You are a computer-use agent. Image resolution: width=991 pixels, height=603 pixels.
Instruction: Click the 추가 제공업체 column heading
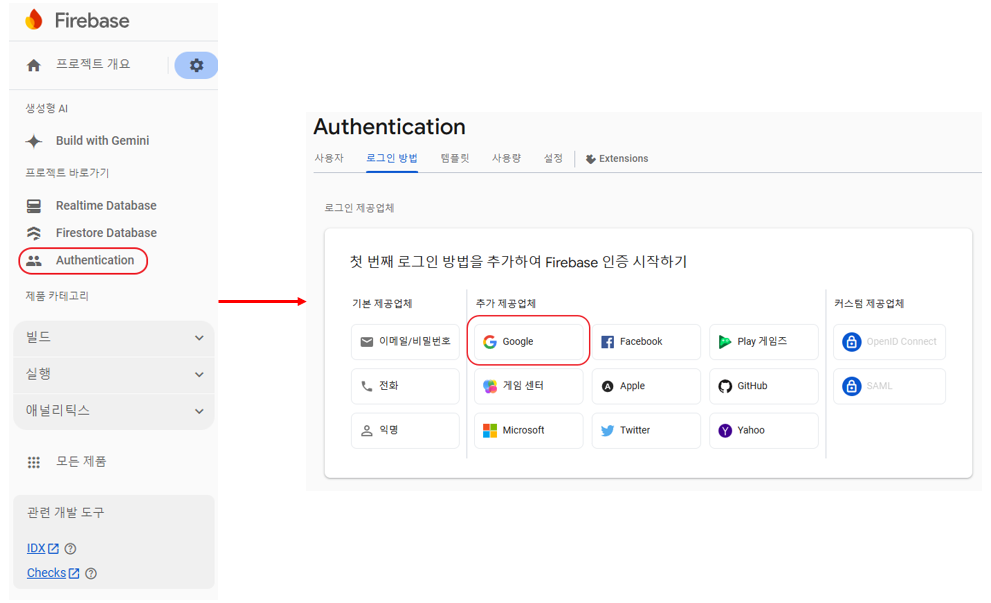pyautogui.click(x=506, y=304)
